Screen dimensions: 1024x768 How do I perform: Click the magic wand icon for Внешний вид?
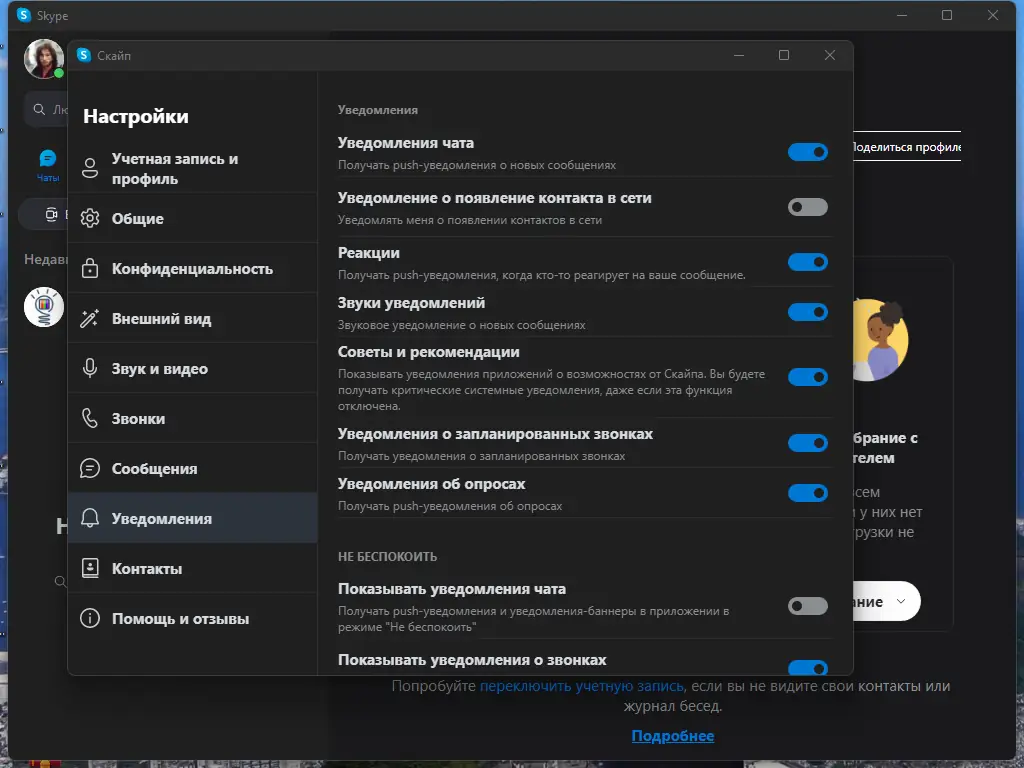tap(90, 319)
